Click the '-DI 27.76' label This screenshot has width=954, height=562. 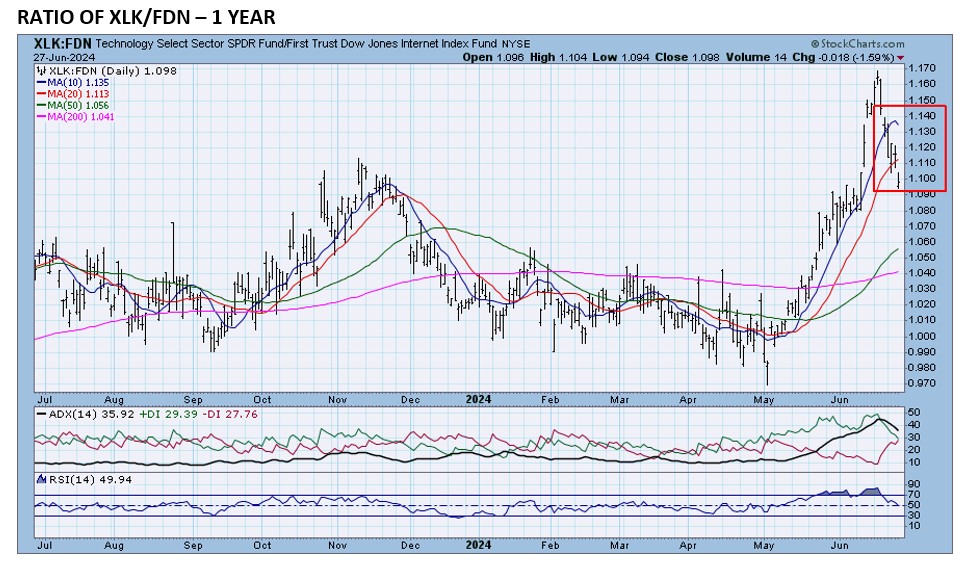point(228,414)
